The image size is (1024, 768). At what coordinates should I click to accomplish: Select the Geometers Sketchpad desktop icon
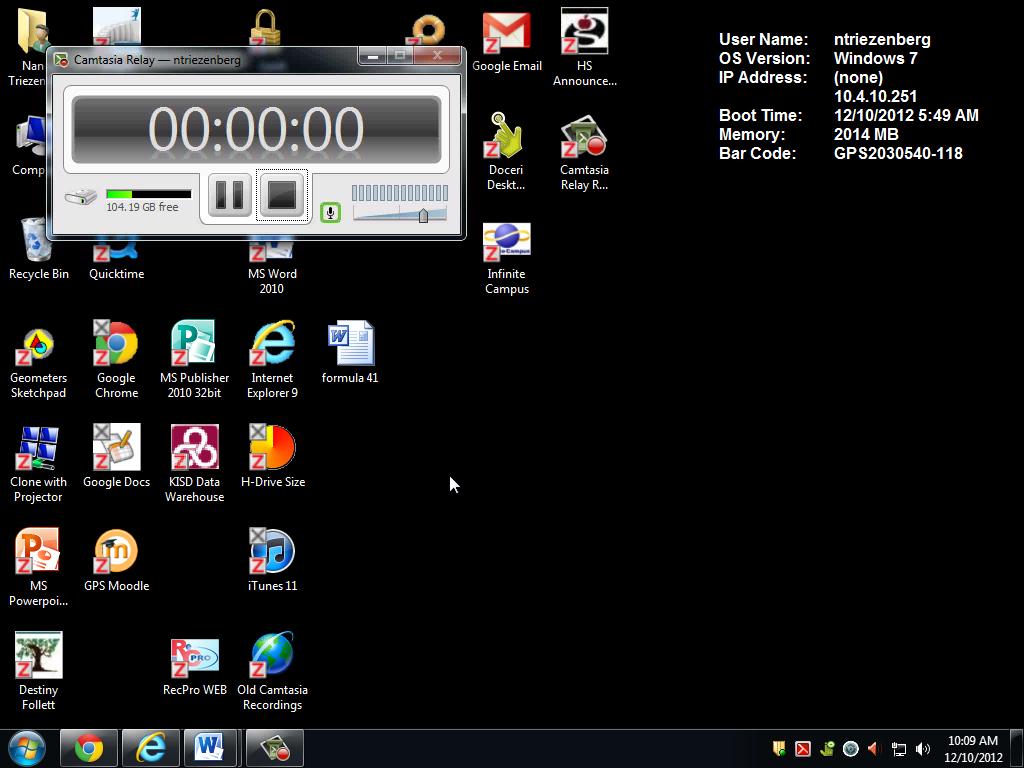click(38, 364)
